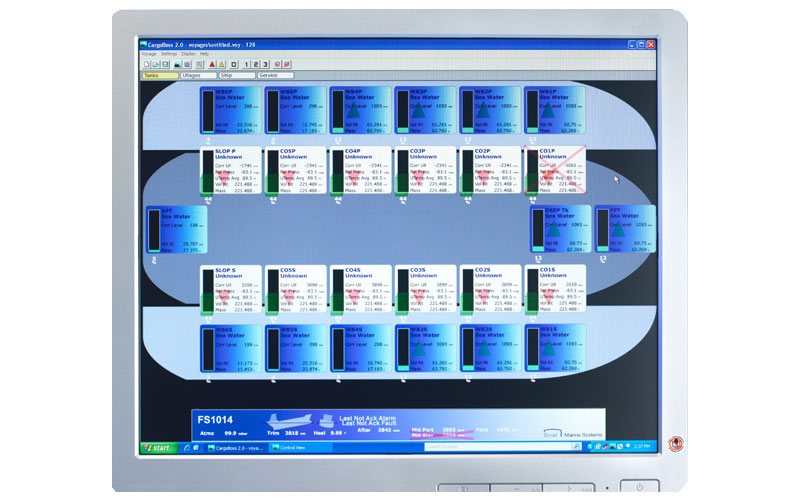
Task: Select the SLOP S tank card
Action: (231, 289)
